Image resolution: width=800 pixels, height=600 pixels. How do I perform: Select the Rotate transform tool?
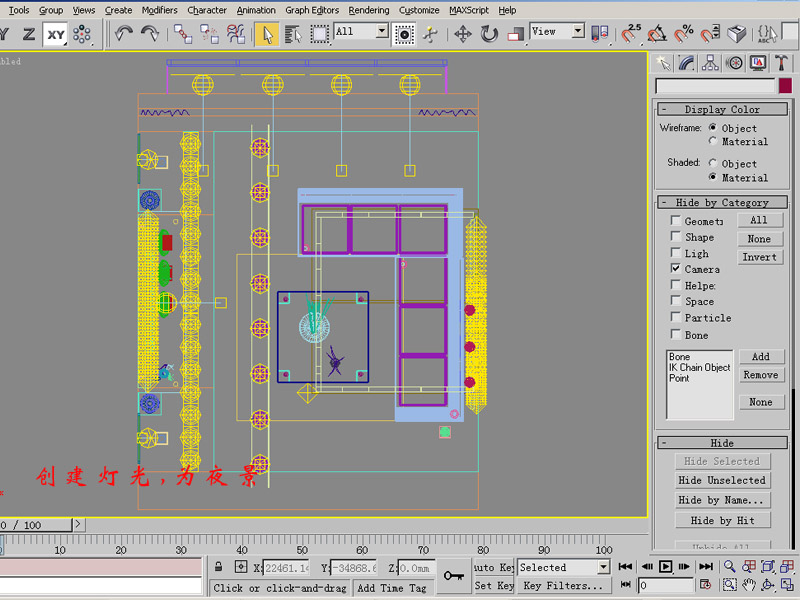pos(489,34)
